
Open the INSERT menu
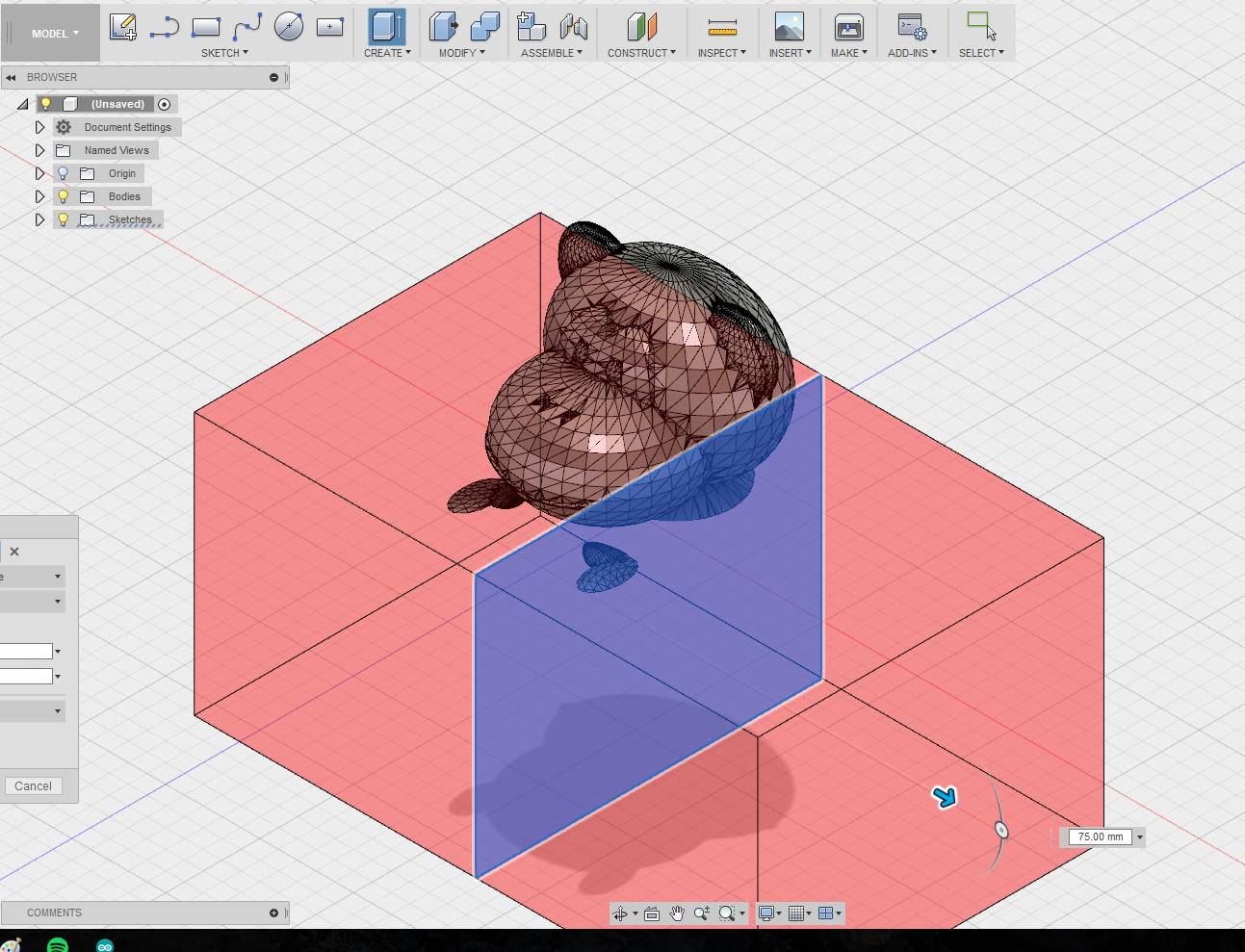tap(790, 53)
